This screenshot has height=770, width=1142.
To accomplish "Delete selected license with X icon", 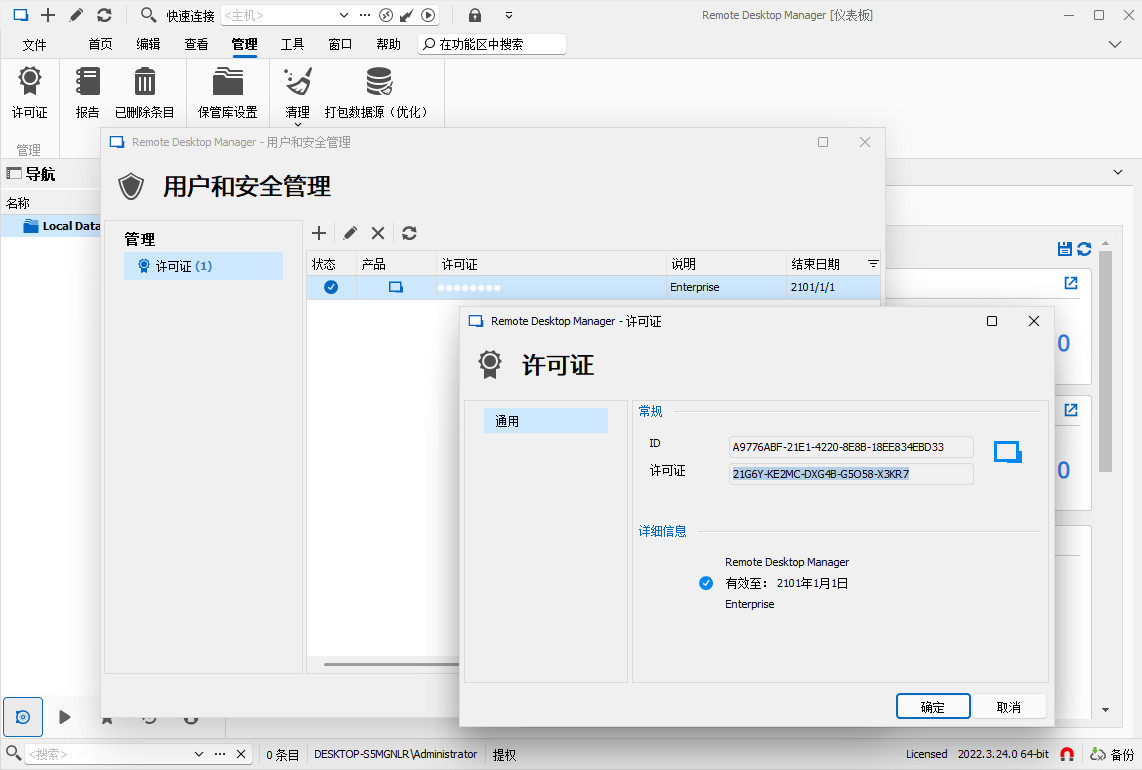I will (x=378, y=233).
